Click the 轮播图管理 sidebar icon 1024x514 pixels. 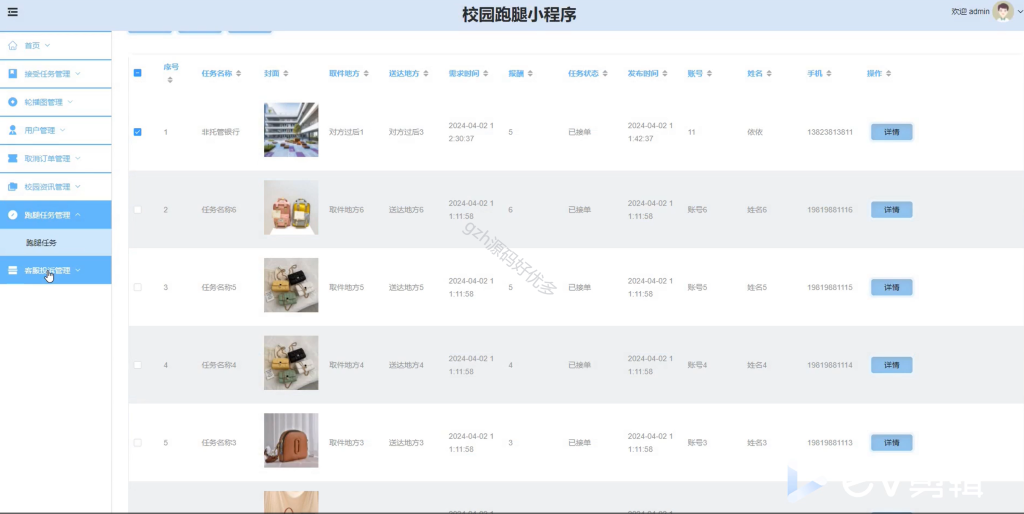pyautogui.click(x=12, y=102)
